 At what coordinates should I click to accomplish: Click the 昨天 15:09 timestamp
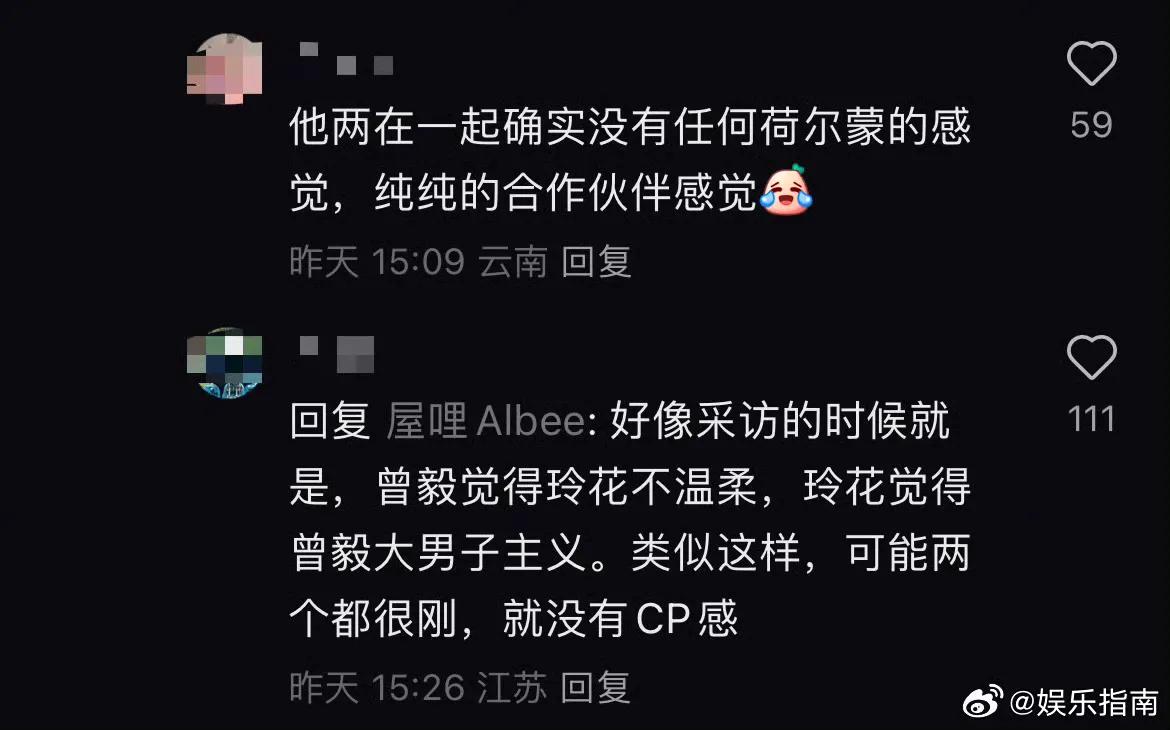tap(377, 262)
